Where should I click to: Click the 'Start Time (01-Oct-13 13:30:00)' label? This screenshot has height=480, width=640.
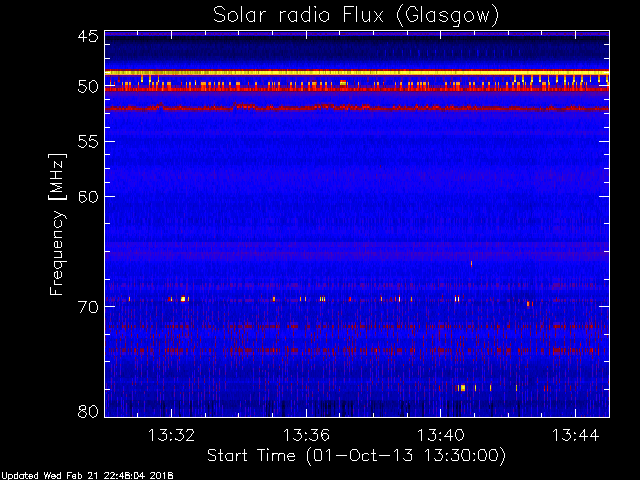[x=356, y=456]
